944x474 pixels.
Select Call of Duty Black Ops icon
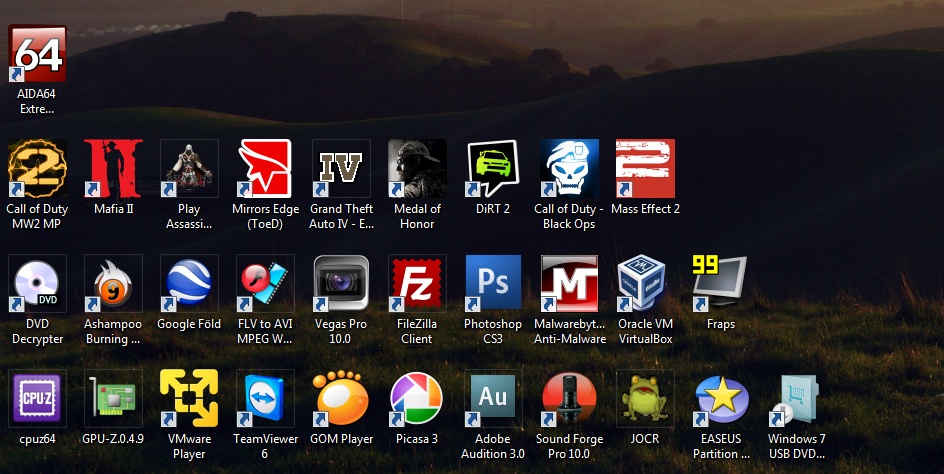569,168
